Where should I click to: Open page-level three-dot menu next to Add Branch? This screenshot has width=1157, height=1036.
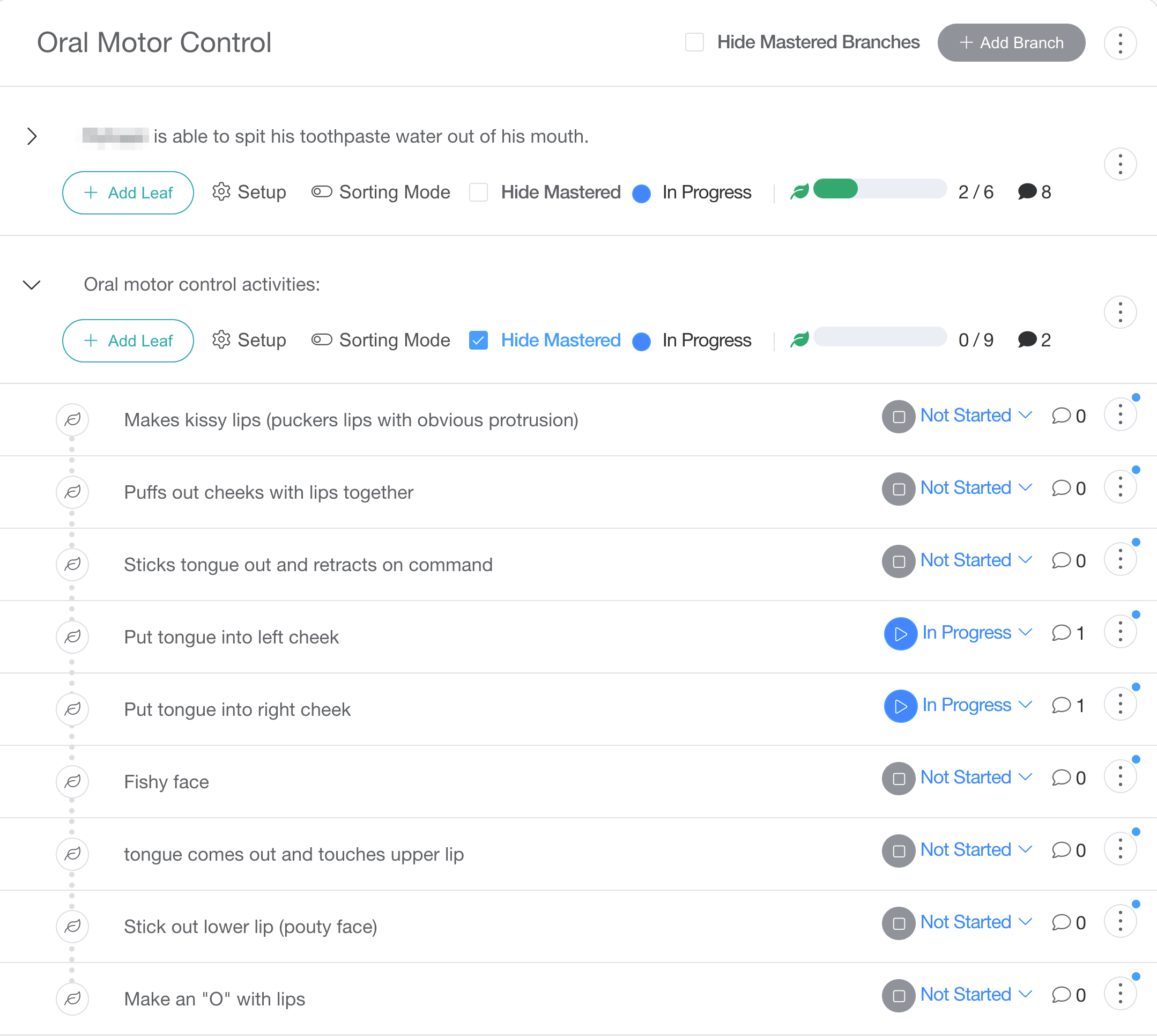(1119, 43)
